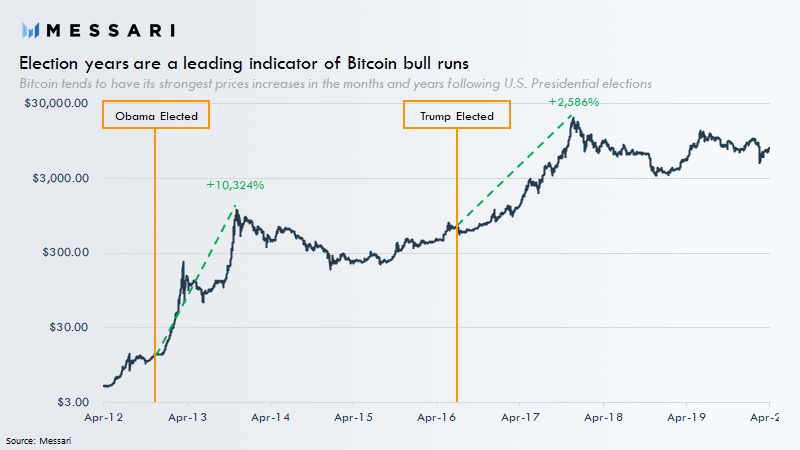Select the "Obama Elected" annotation box
Viewport: 800px width, 450px height.
156,116
